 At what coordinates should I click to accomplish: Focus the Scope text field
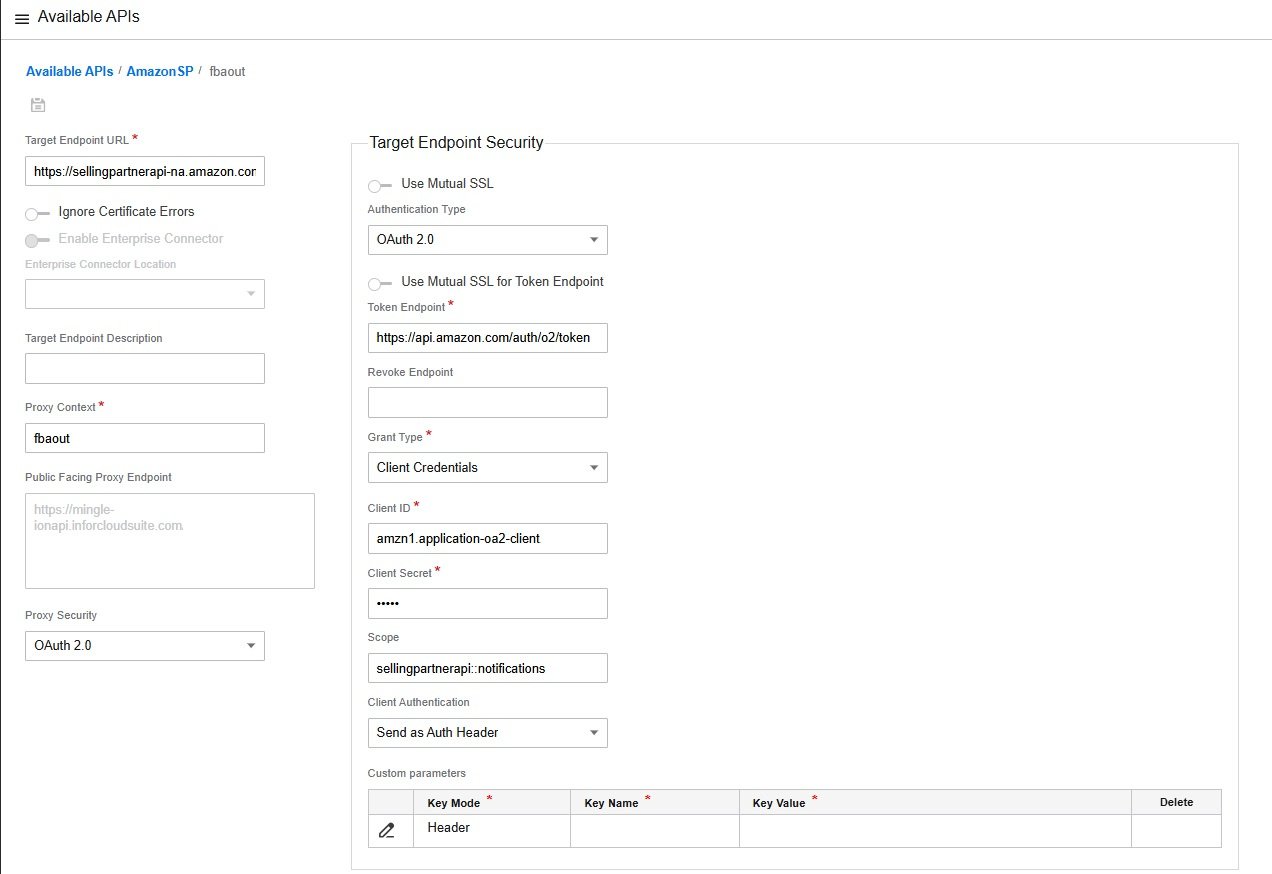(487, 668)
